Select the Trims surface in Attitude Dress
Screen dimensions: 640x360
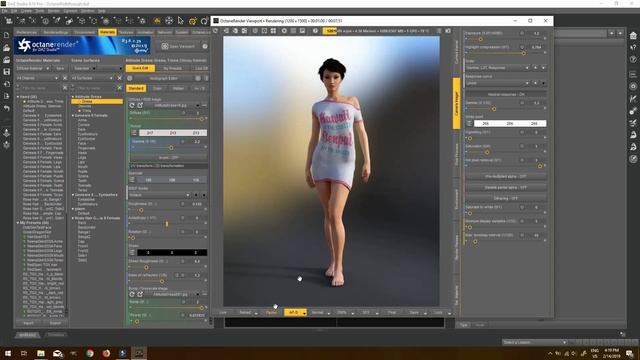(x=87, y=111)
